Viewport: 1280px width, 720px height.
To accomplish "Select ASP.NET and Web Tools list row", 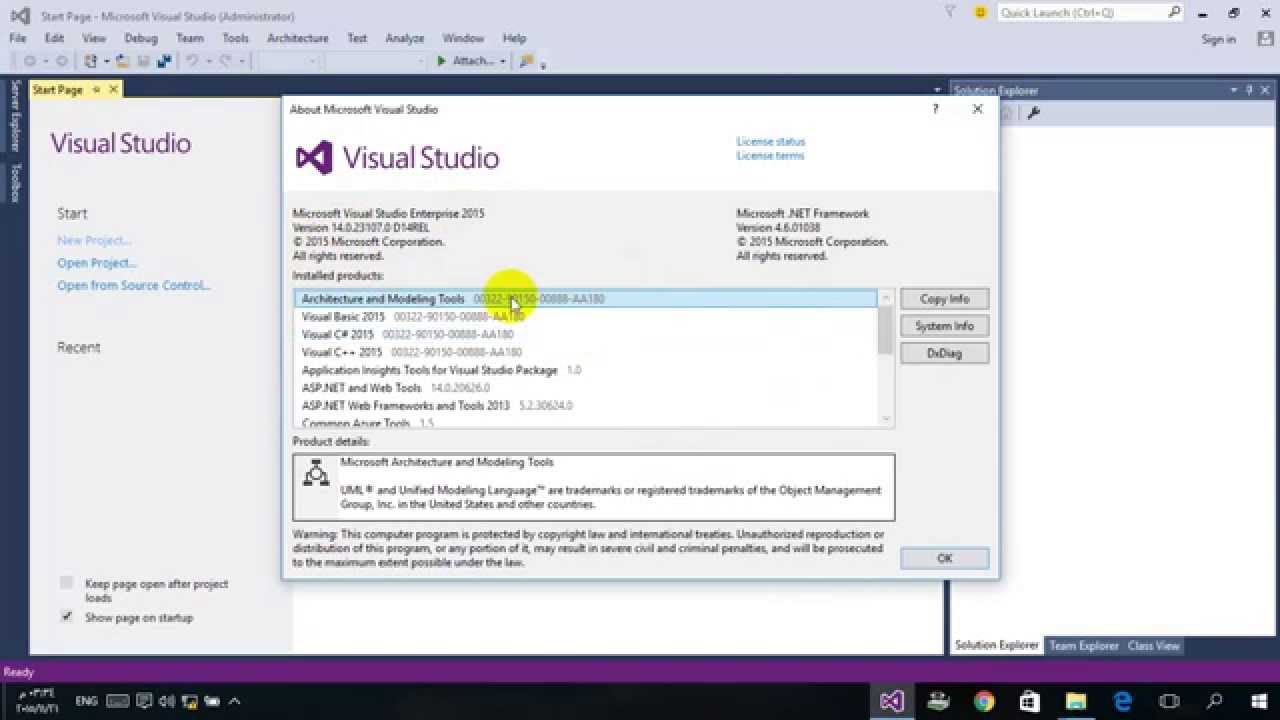I will (586, 388).
